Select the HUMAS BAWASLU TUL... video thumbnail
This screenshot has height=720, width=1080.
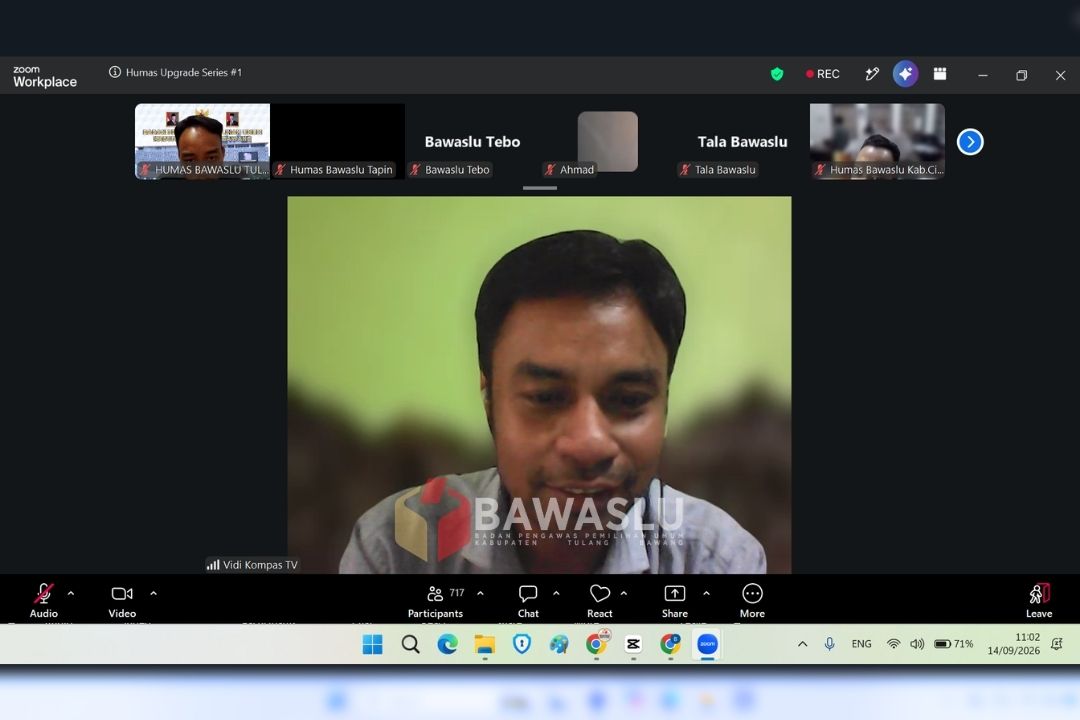tap(202, 141)
